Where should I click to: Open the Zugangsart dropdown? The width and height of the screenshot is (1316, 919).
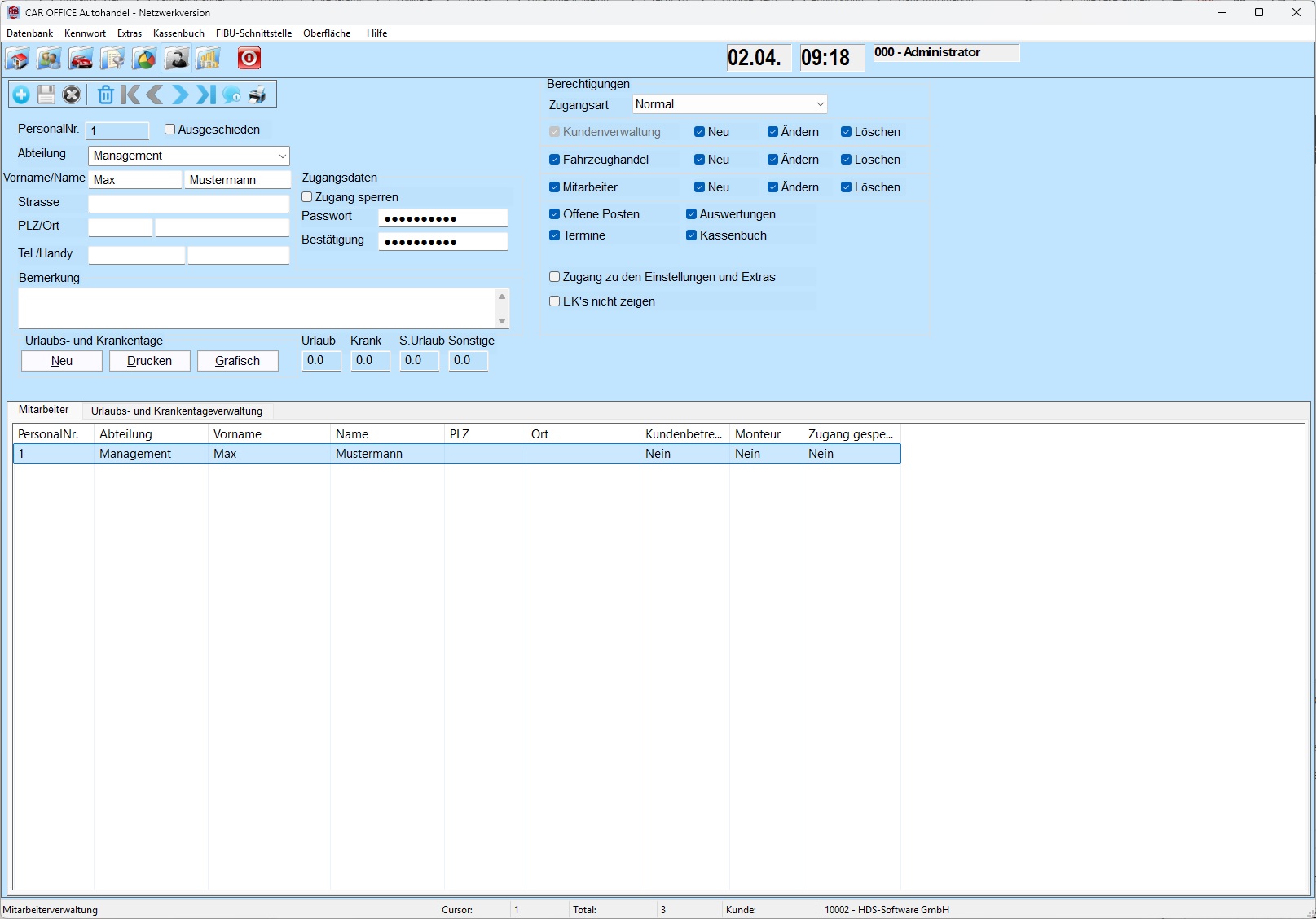[x=820, y=104]
